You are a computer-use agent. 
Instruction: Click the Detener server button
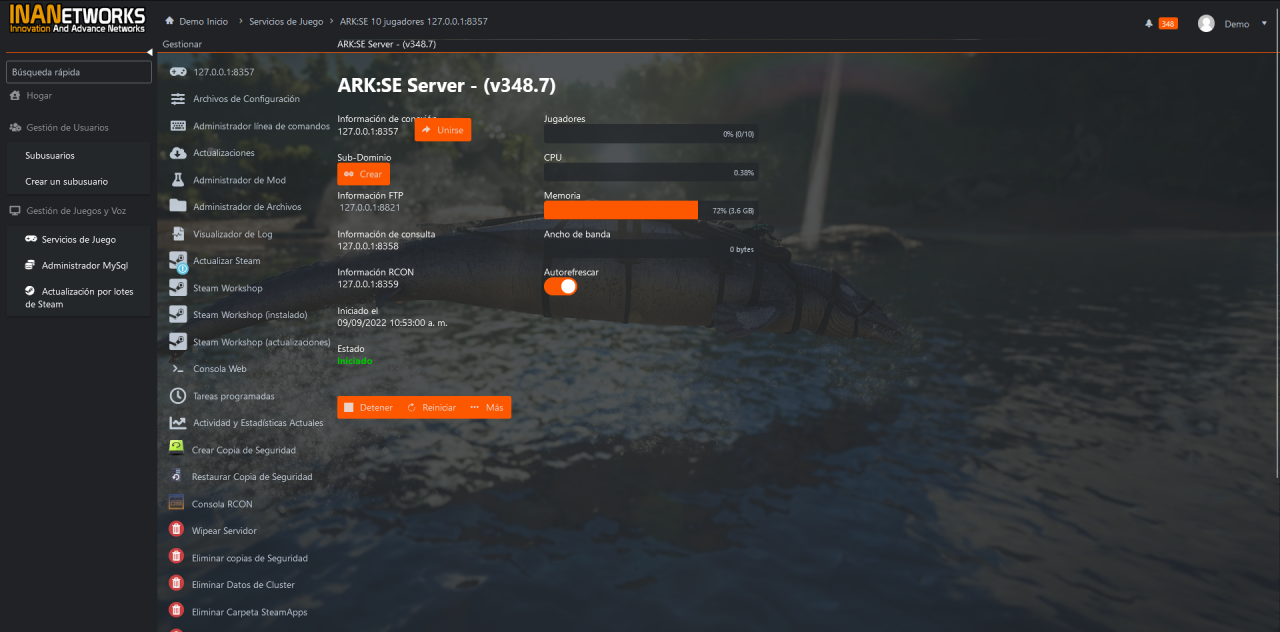pyautogui.click(x=368, y=408)
